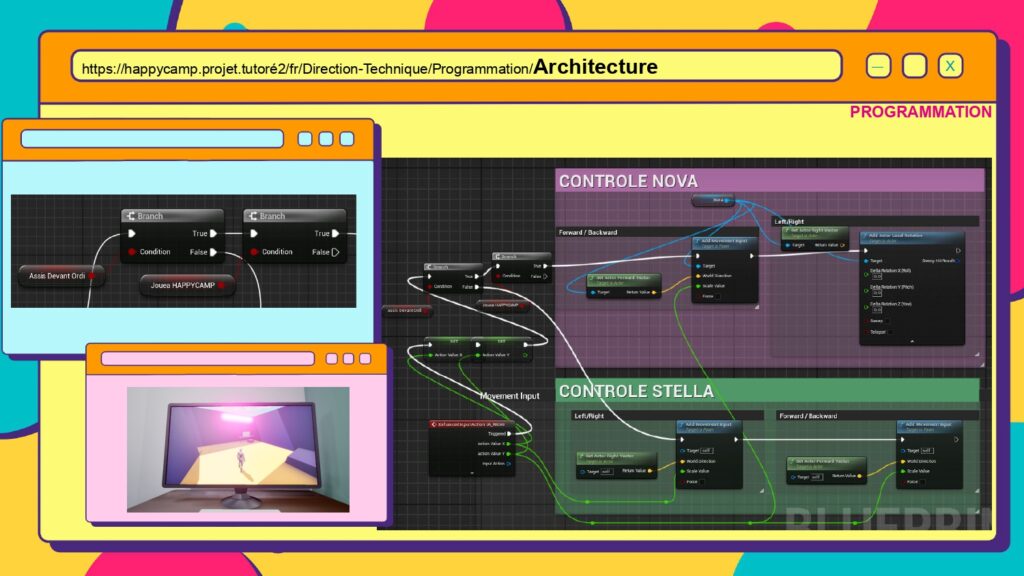Click Scale Value pin in Stella Forward node
Viewport: 1024px width, 576px height.
tap(903, 471)
